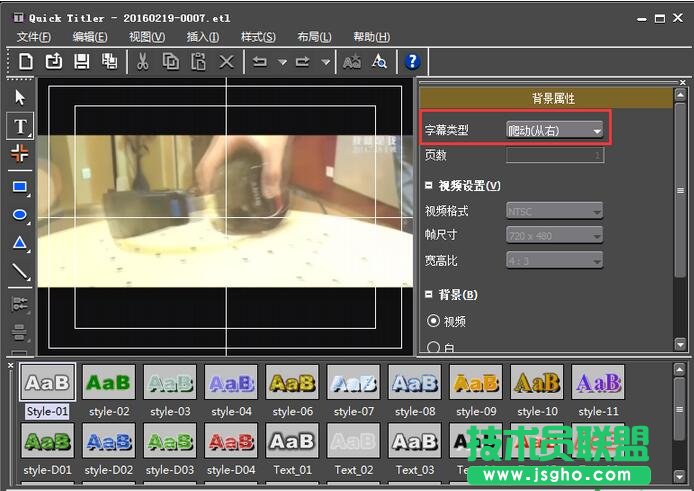The width and height of the screenshot is (694, 491).
Task: Select the Line drawing tool
Action: (x=20, y=271)
